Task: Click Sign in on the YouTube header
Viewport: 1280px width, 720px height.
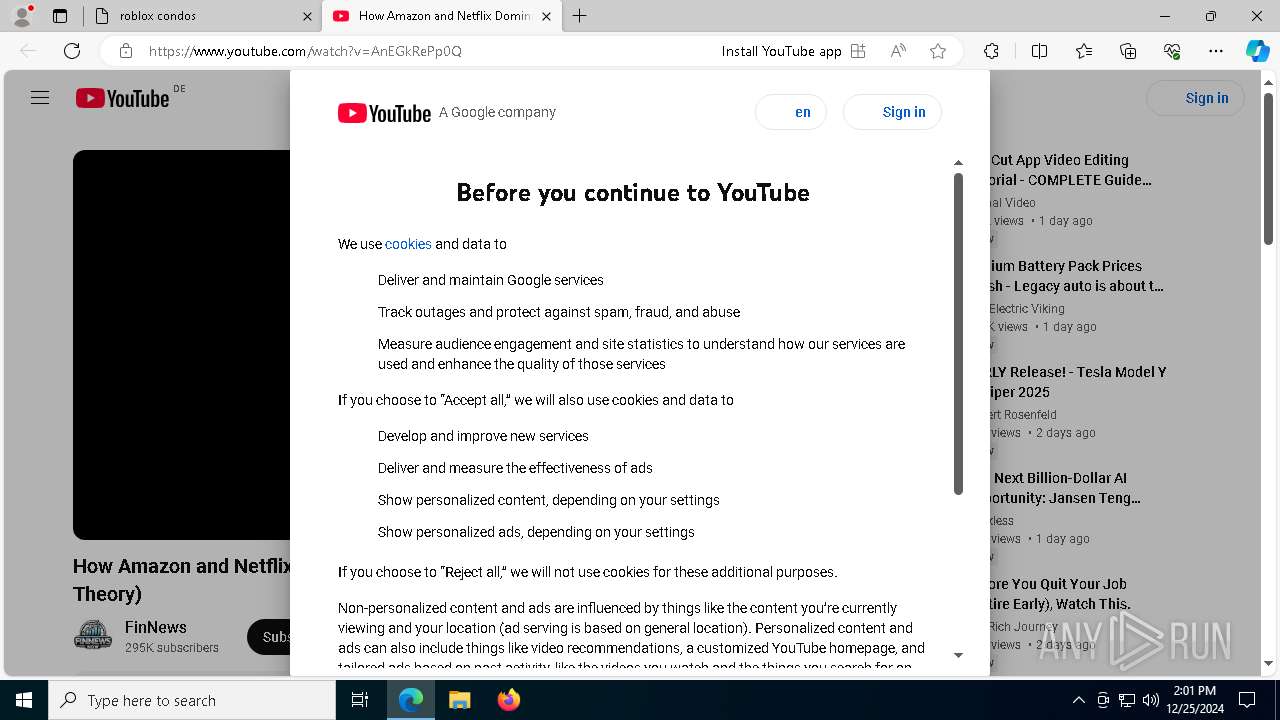Action: click(1195, 98)
